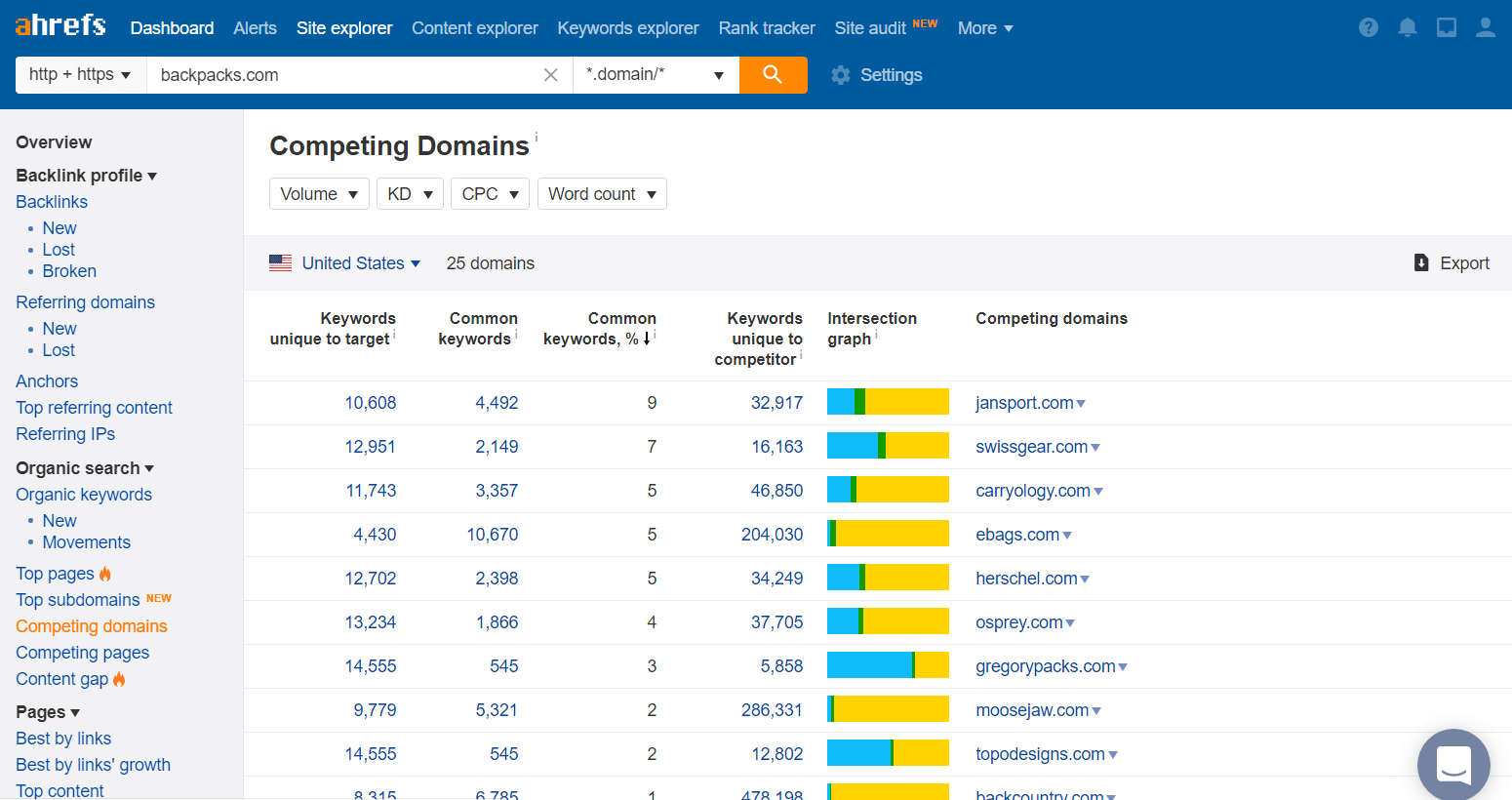Viewport: 1512px width, 800px height.
Task: Check the inbox tray icon
Action: [x=1446, y=27]
